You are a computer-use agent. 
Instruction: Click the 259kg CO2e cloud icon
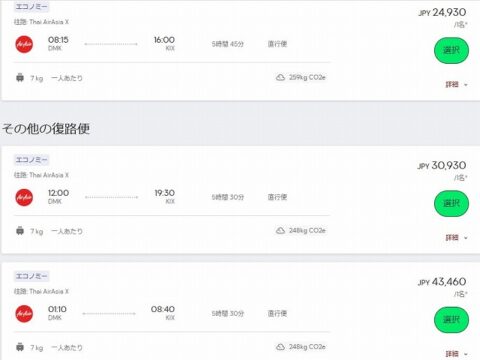tap(280, 78)
